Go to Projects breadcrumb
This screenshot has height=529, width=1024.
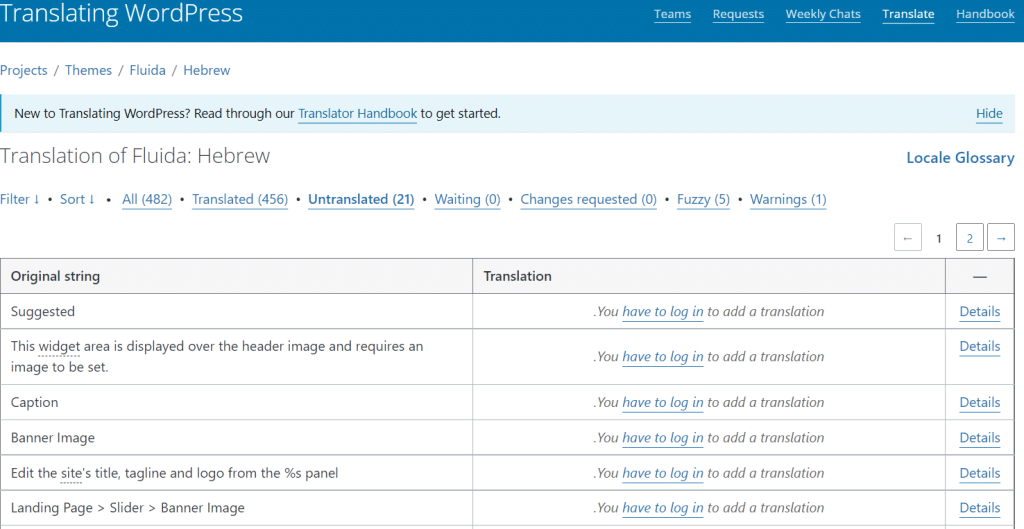(x=24, y=70)
